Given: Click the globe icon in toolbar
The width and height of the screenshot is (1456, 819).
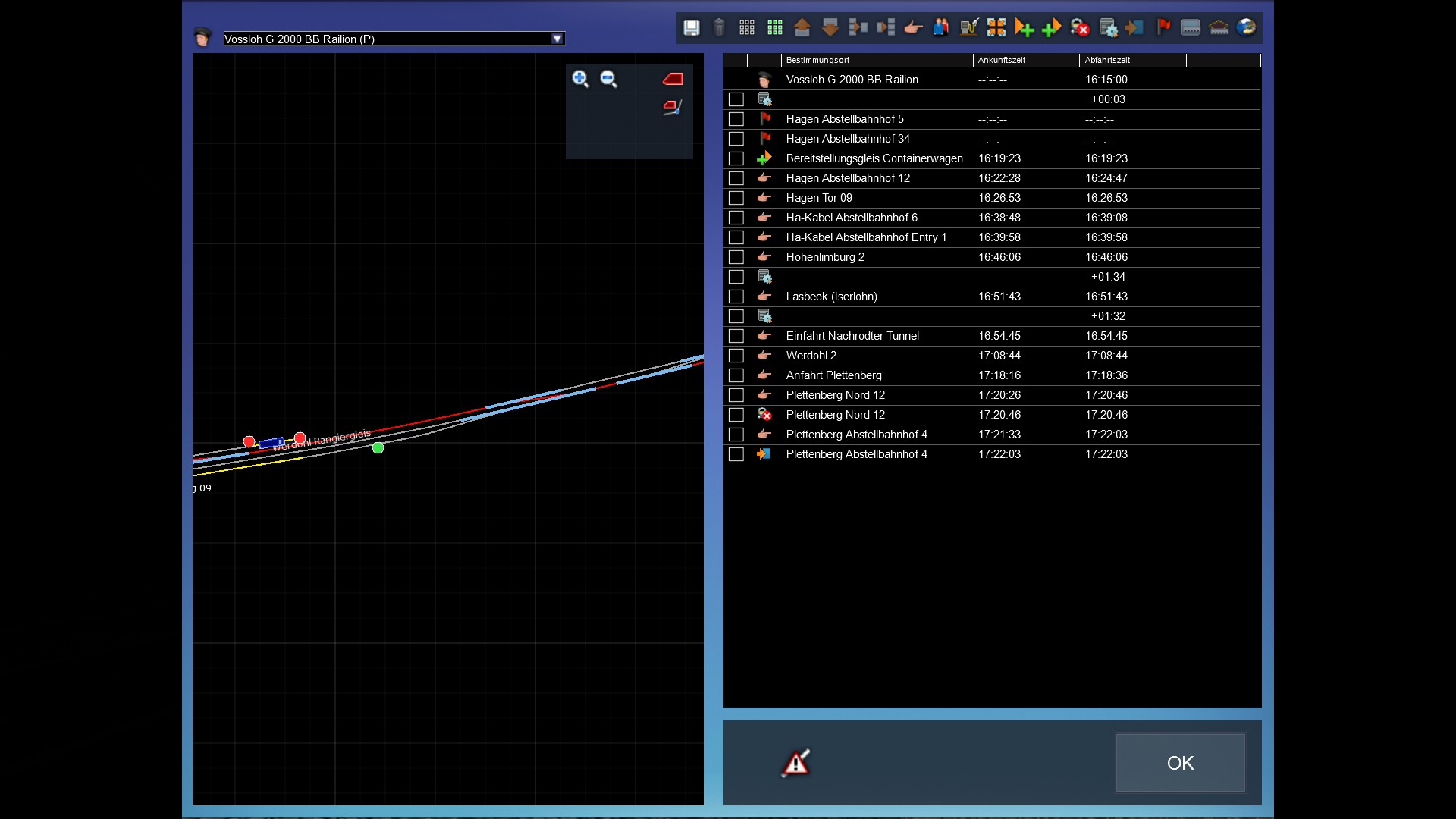Looking at the screenshot, I should [x=1246, y=28].
